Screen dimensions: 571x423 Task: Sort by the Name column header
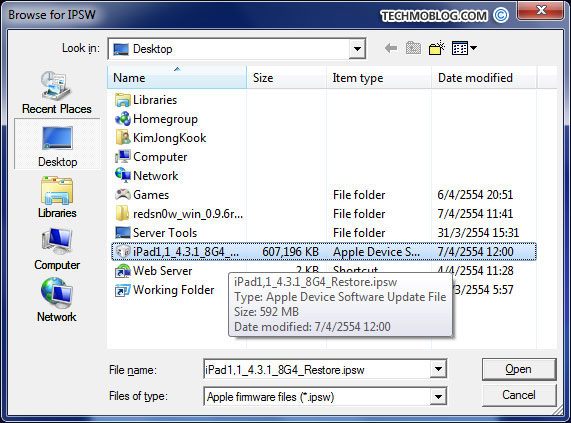(177, 77)
